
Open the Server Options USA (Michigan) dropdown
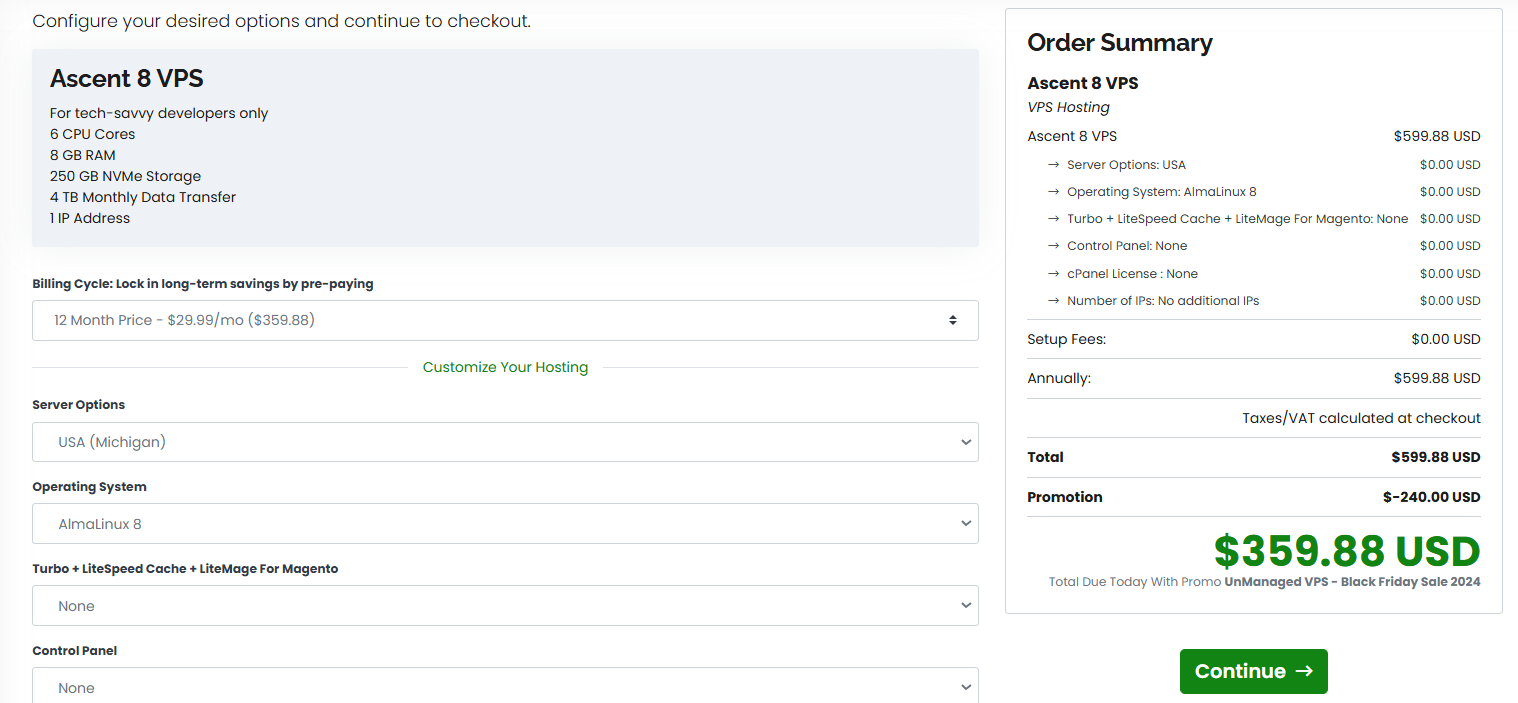tap(505, 442)
